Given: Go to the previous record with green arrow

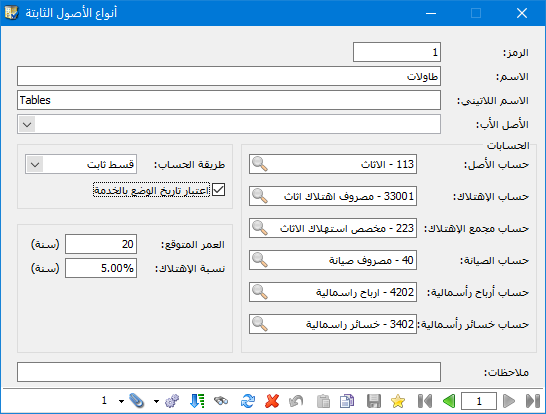Looking at the screenshot, I should point(449,401).
